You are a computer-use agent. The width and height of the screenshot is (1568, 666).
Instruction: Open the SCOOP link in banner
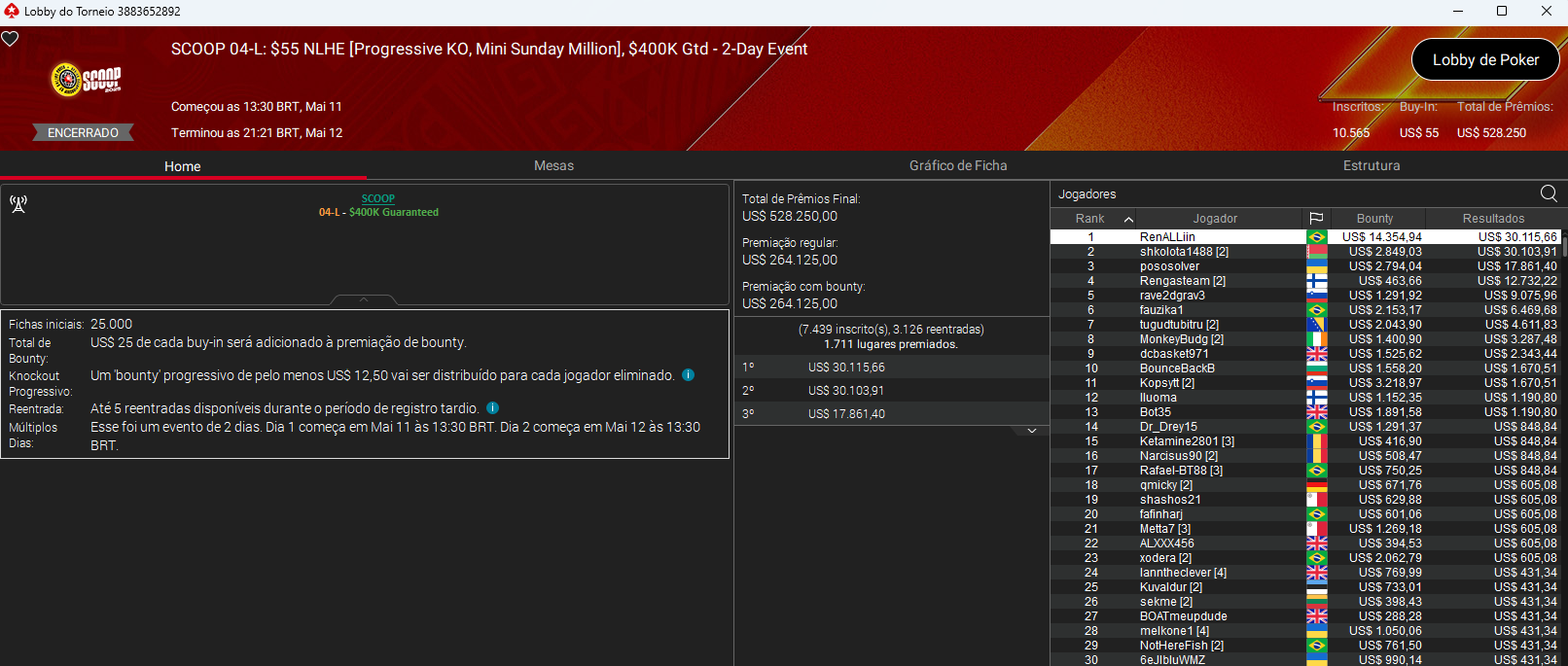click(x=378, y=198)
